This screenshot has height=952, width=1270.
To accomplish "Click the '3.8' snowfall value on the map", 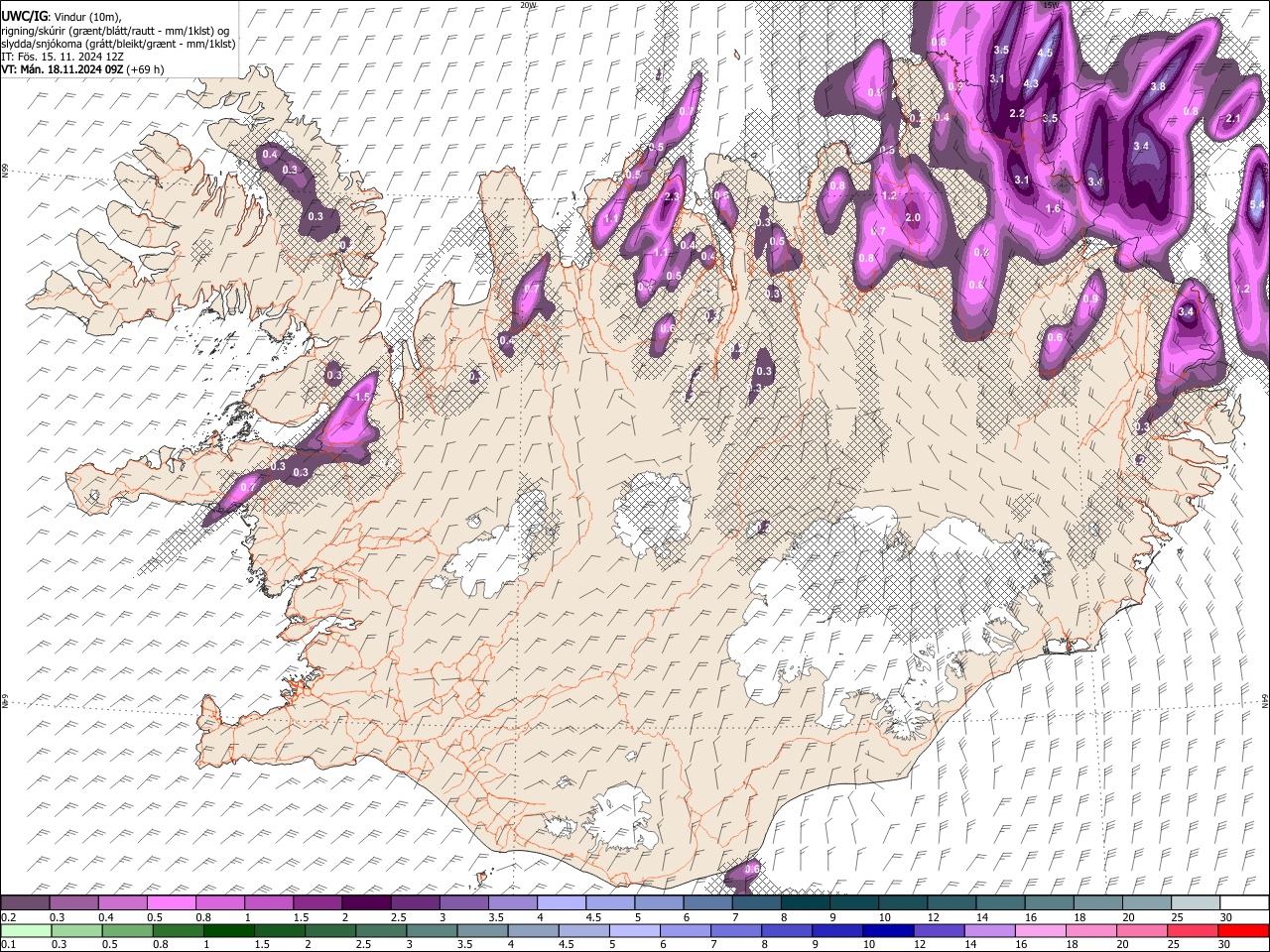I will click(1157, 87).
